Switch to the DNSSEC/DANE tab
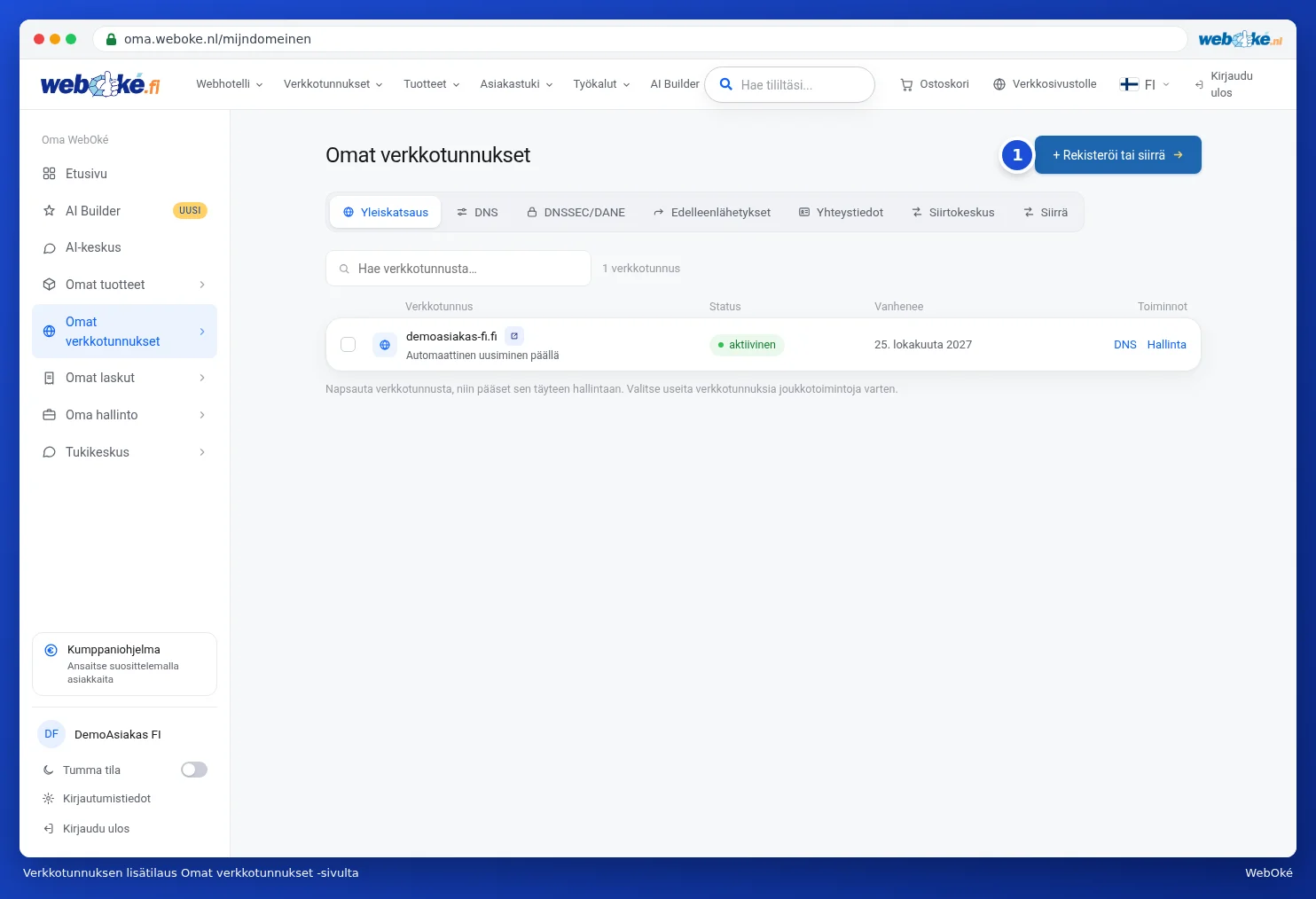 coord(576,212)
